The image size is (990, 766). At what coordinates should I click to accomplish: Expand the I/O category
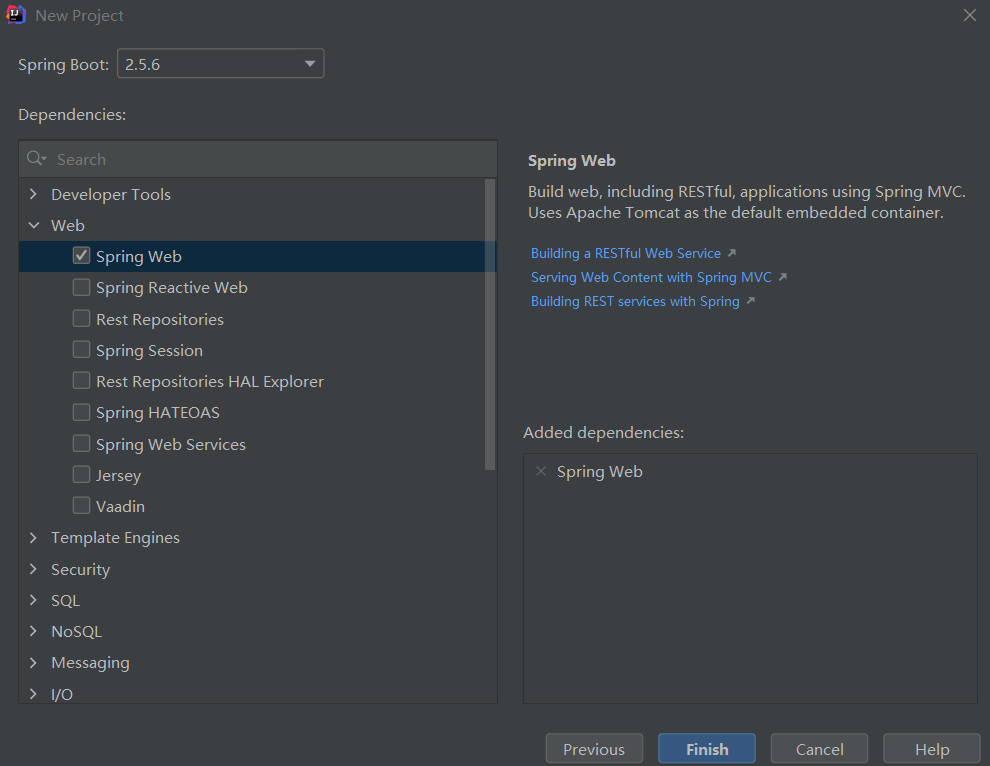[33, 693]
